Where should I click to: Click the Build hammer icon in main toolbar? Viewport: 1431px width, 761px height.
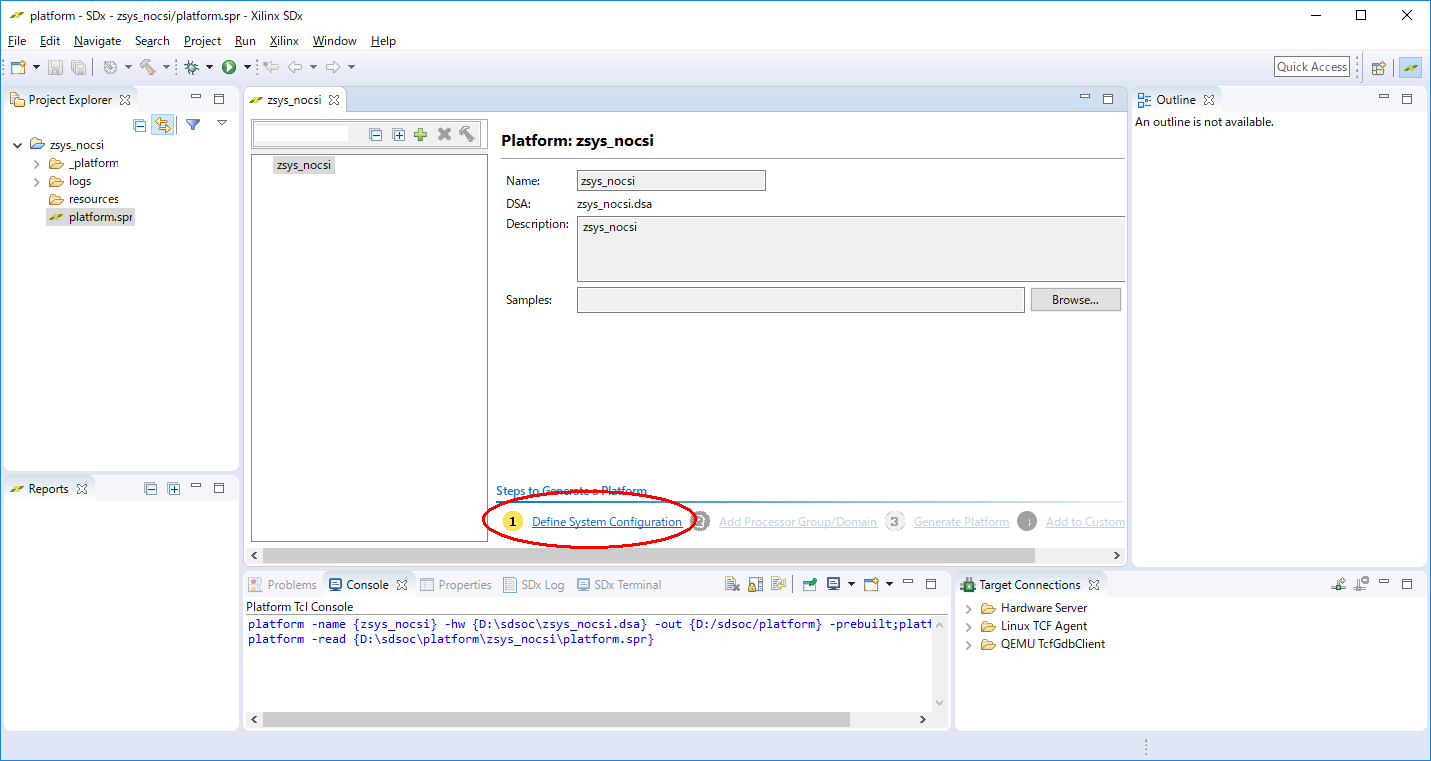point(148,67)
